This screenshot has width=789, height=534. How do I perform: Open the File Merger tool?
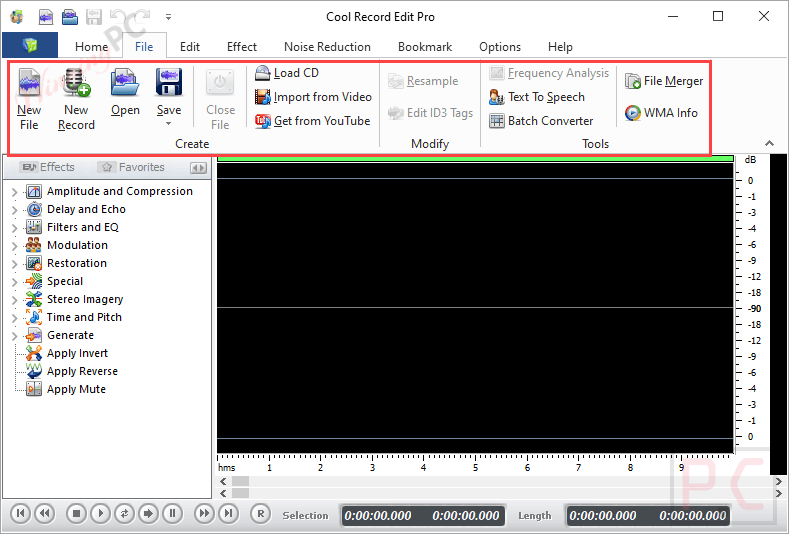pos(664,81)
